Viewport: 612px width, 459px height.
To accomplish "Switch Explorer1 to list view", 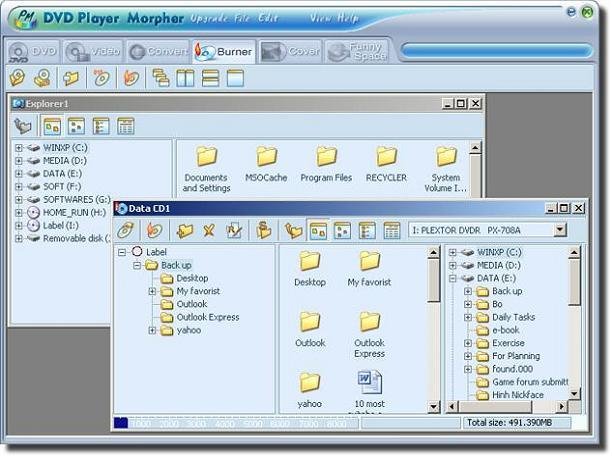I will 101,126.
